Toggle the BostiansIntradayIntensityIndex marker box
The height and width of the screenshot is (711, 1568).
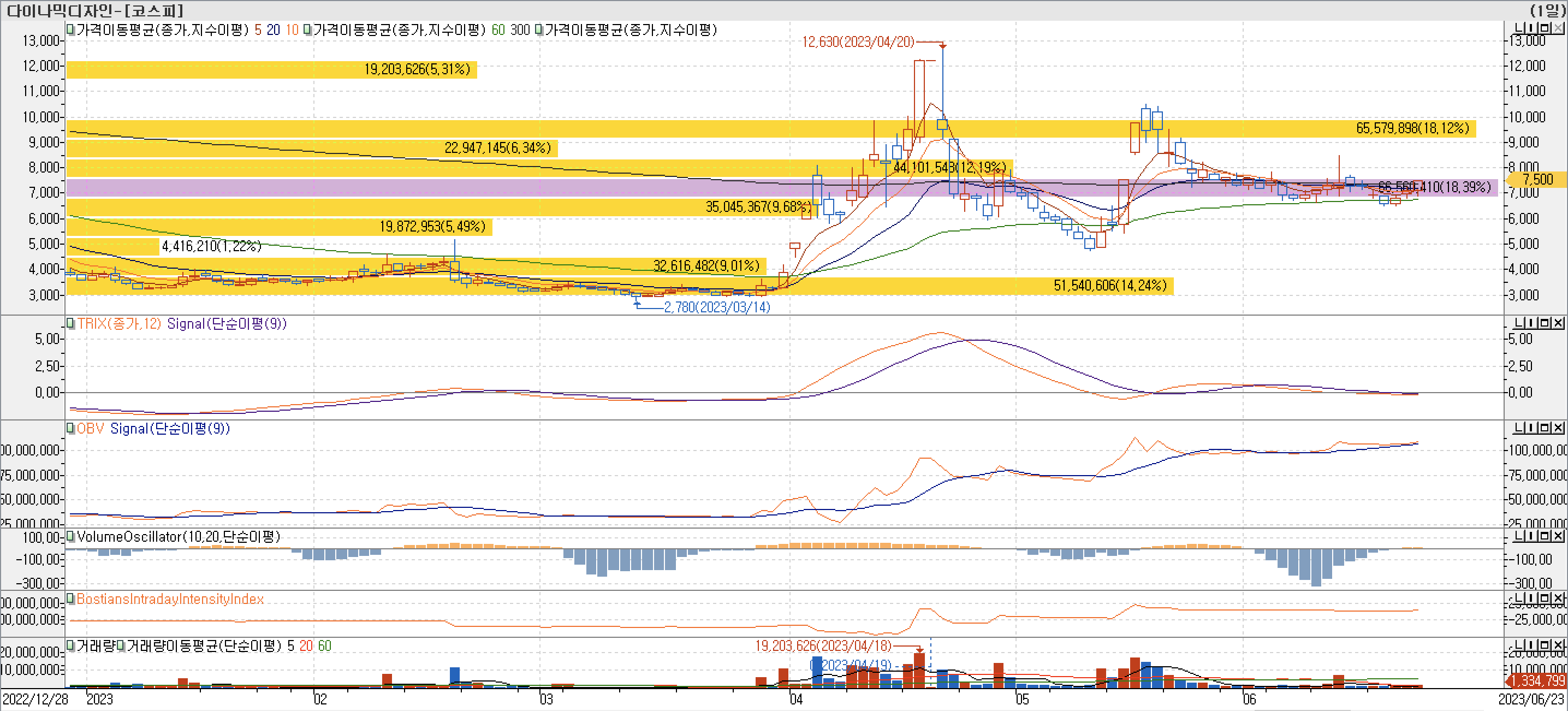70,599
